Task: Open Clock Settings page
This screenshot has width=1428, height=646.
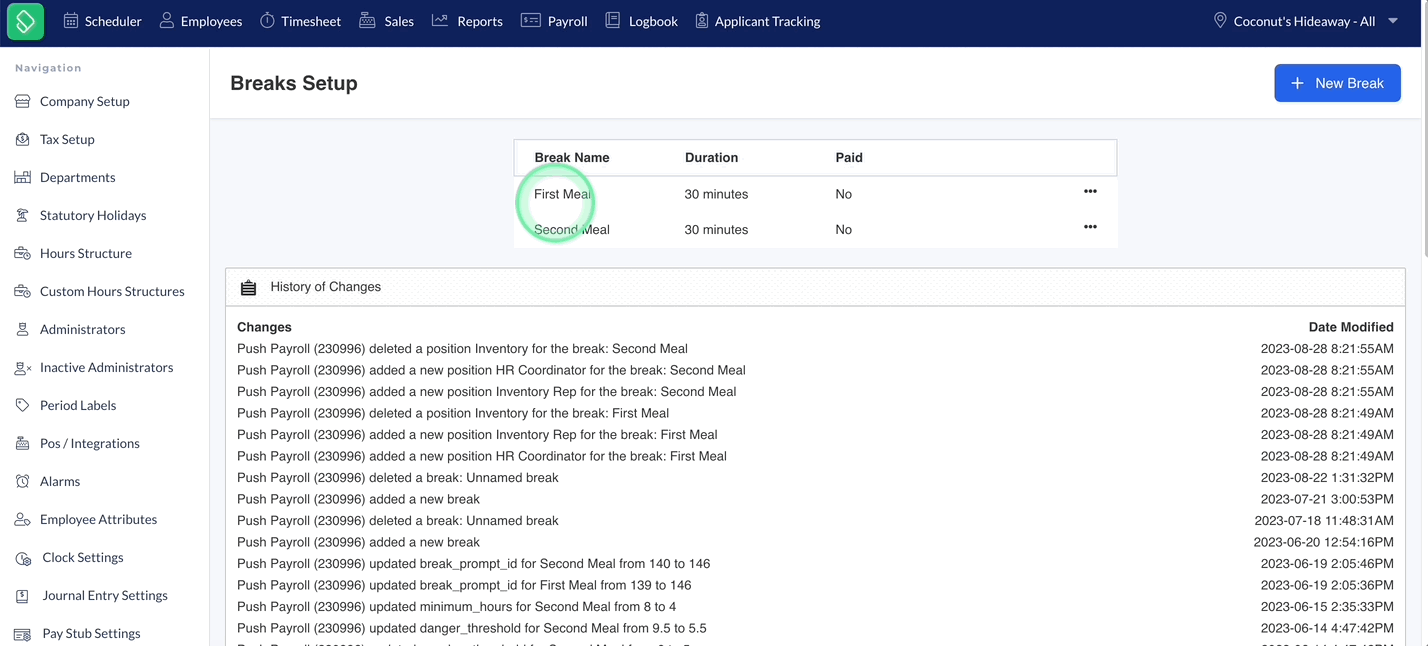Action: coord(83,557)
